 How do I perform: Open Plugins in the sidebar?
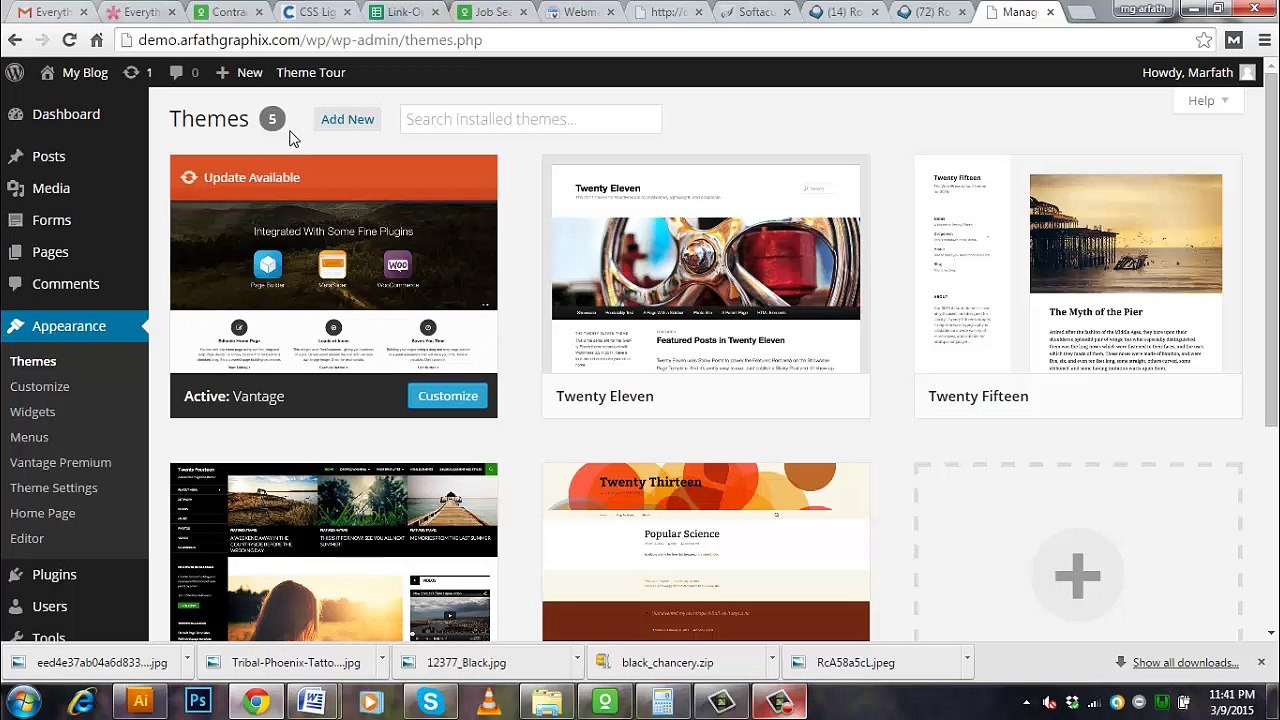(x=74, y=574)
